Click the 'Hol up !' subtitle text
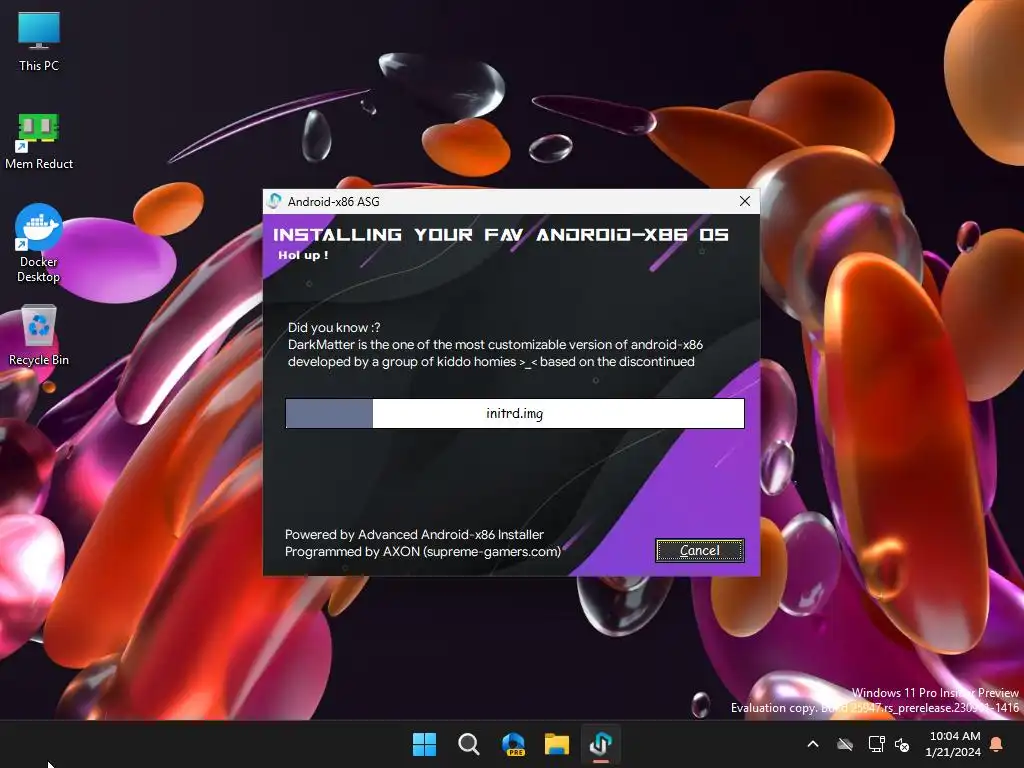The image size is (1024, 768). (x=303, y=255)
